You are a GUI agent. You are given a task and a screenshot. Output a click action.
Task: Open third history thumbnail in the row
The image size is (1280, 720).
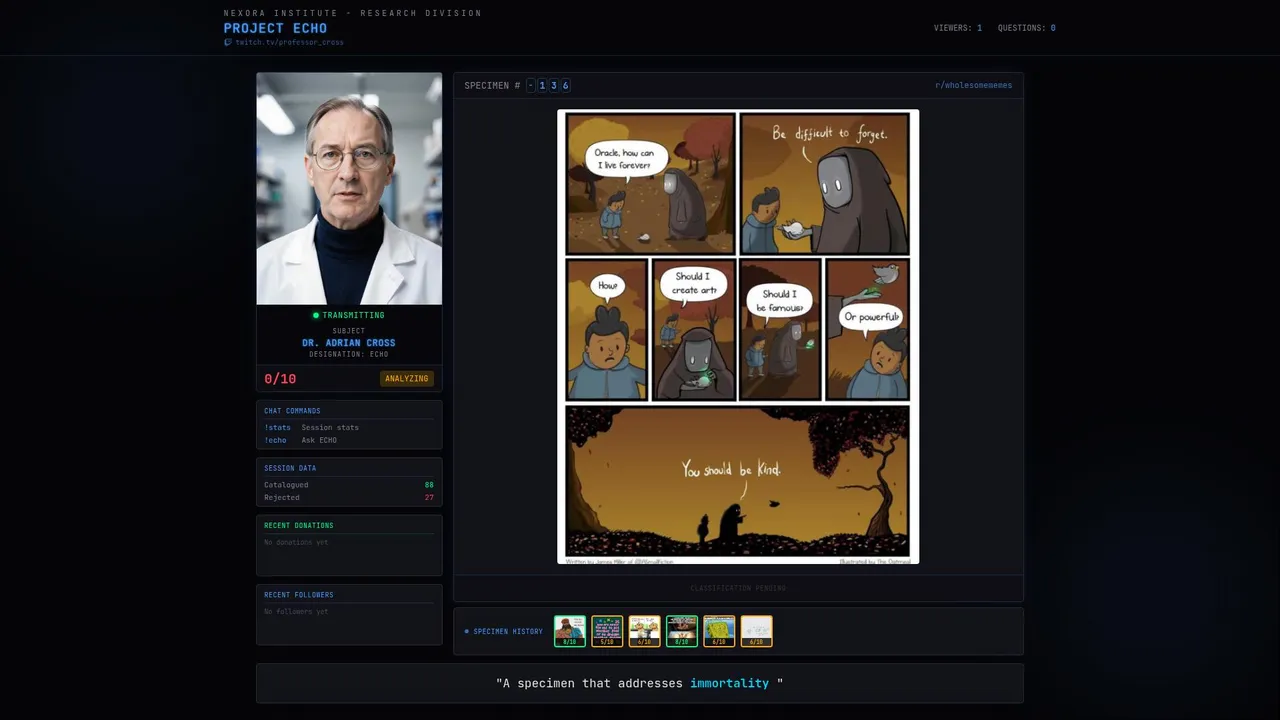coord(645,631)
